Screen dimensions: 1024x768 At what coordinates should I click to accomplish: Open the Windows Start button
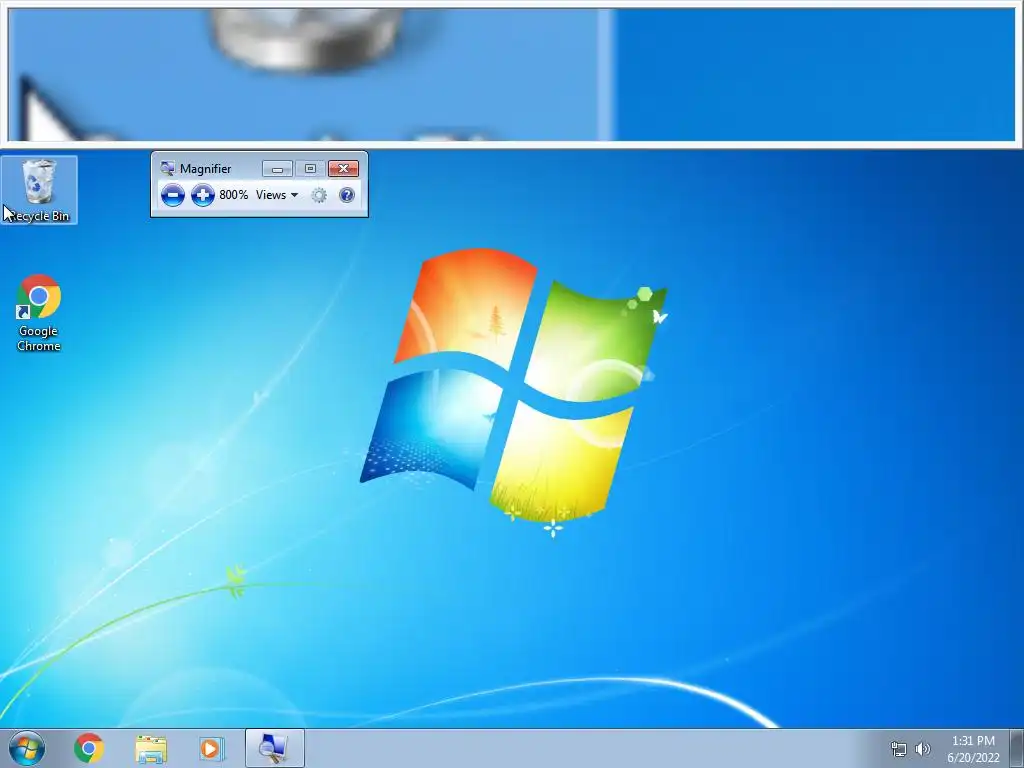click(x=27, y=748)
